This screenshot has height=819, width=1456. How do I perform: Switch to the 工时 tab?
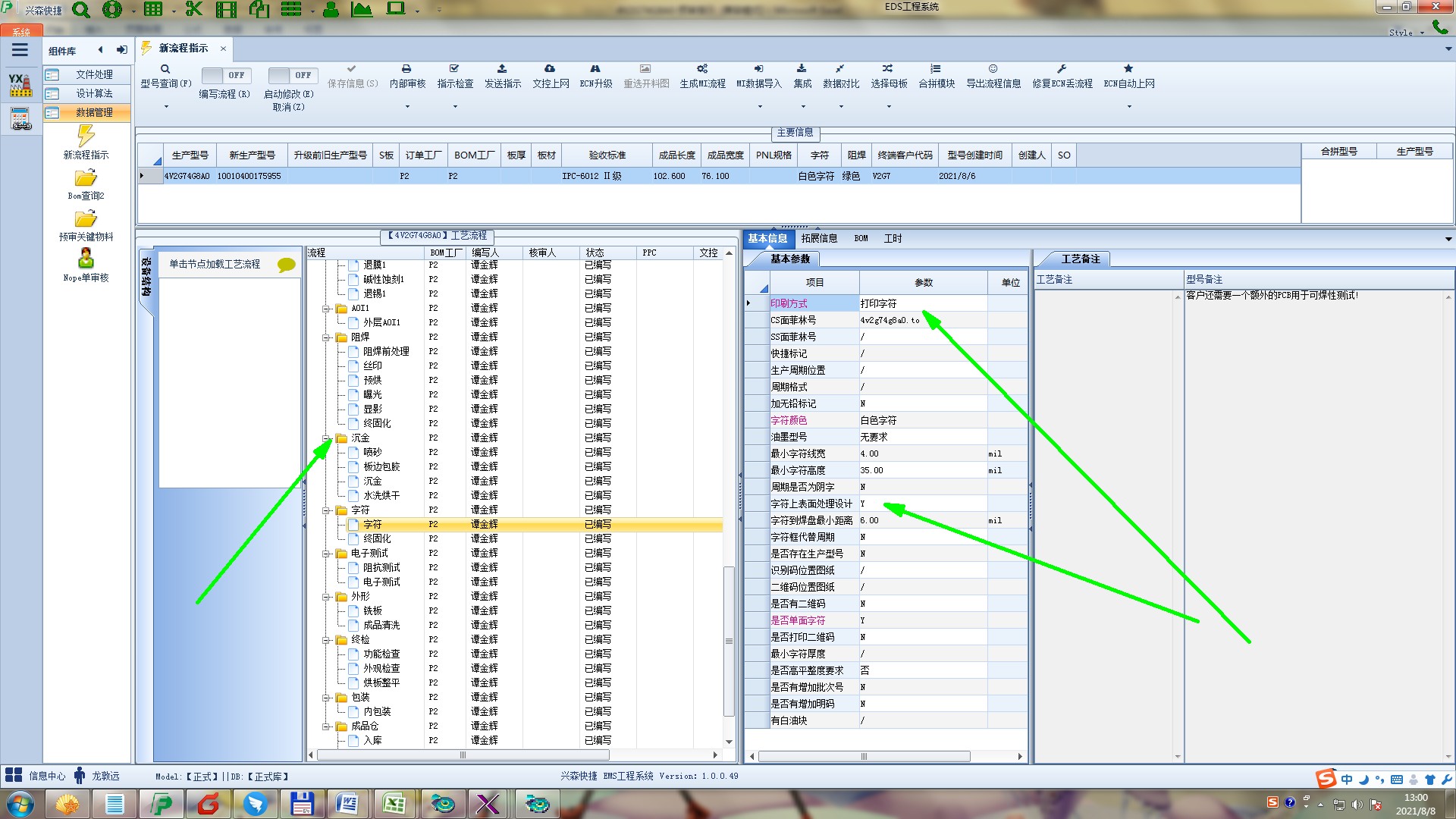[x=893, y=238]
